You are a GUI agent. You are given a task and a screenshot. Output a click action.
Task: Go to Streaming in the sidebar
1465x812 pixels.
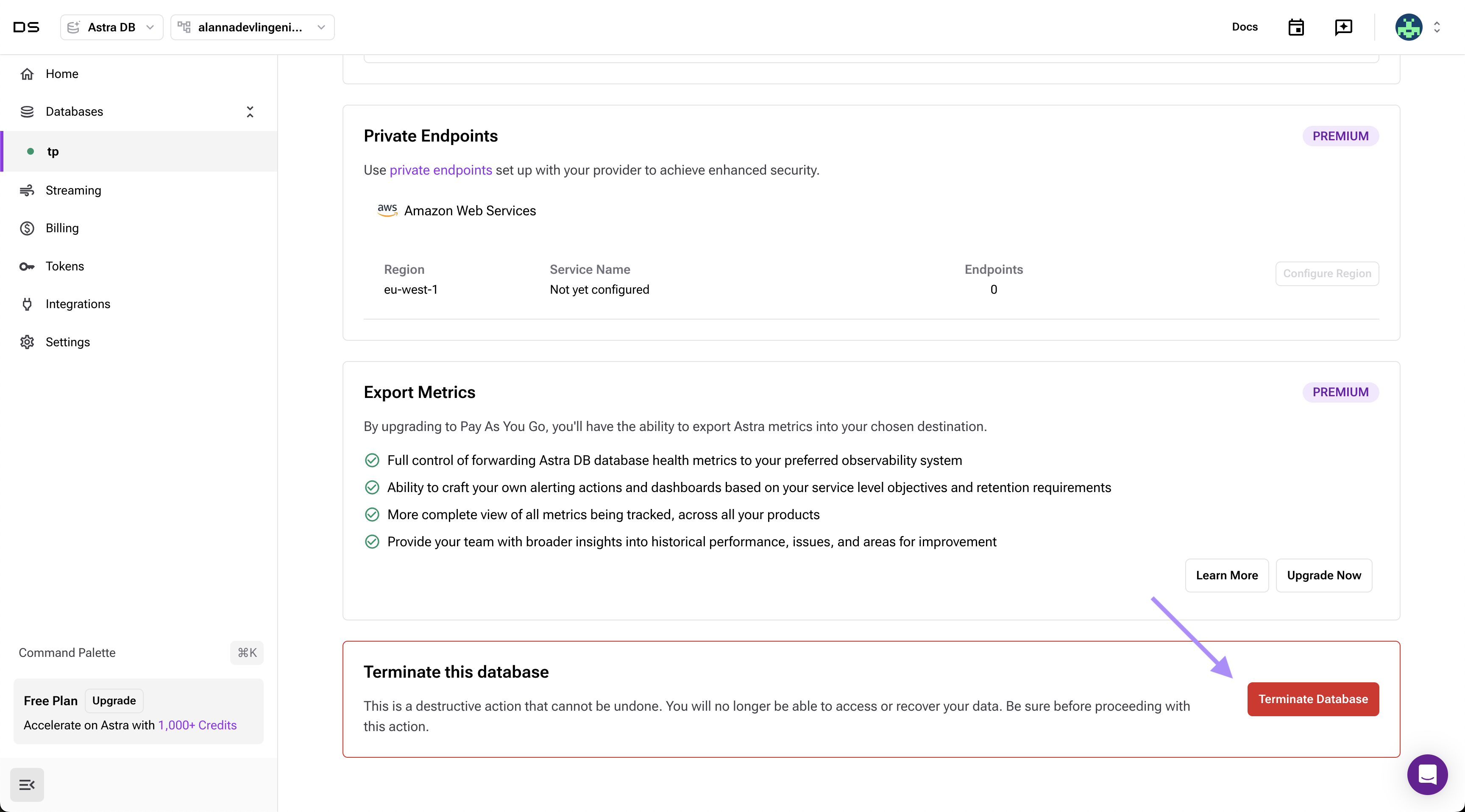(73, 190)
